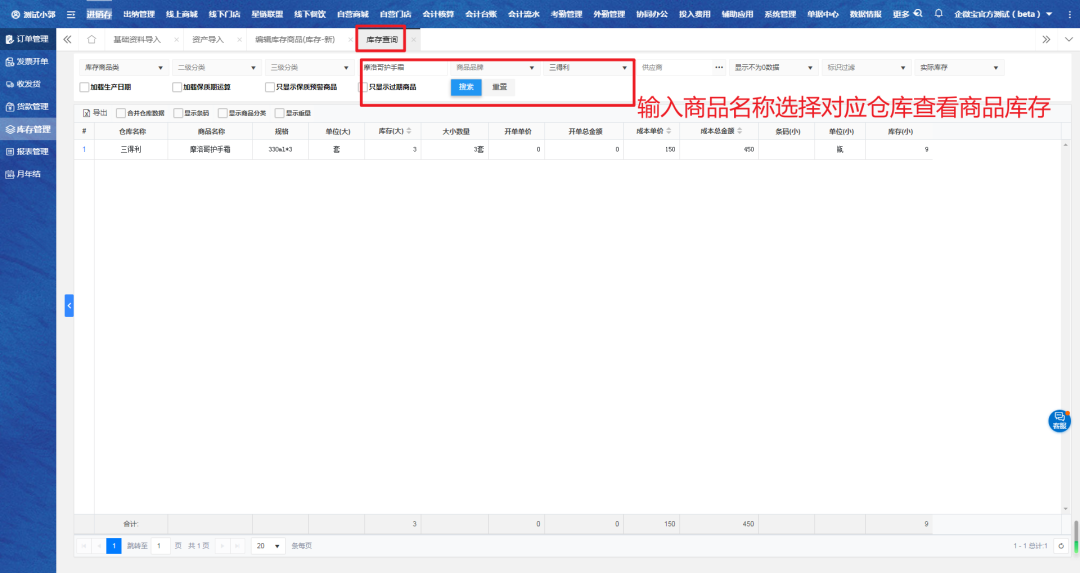This screenshot has width=1080, height=573.
Task: Click the blue 搜索 search button
Action: coord(465,87)
